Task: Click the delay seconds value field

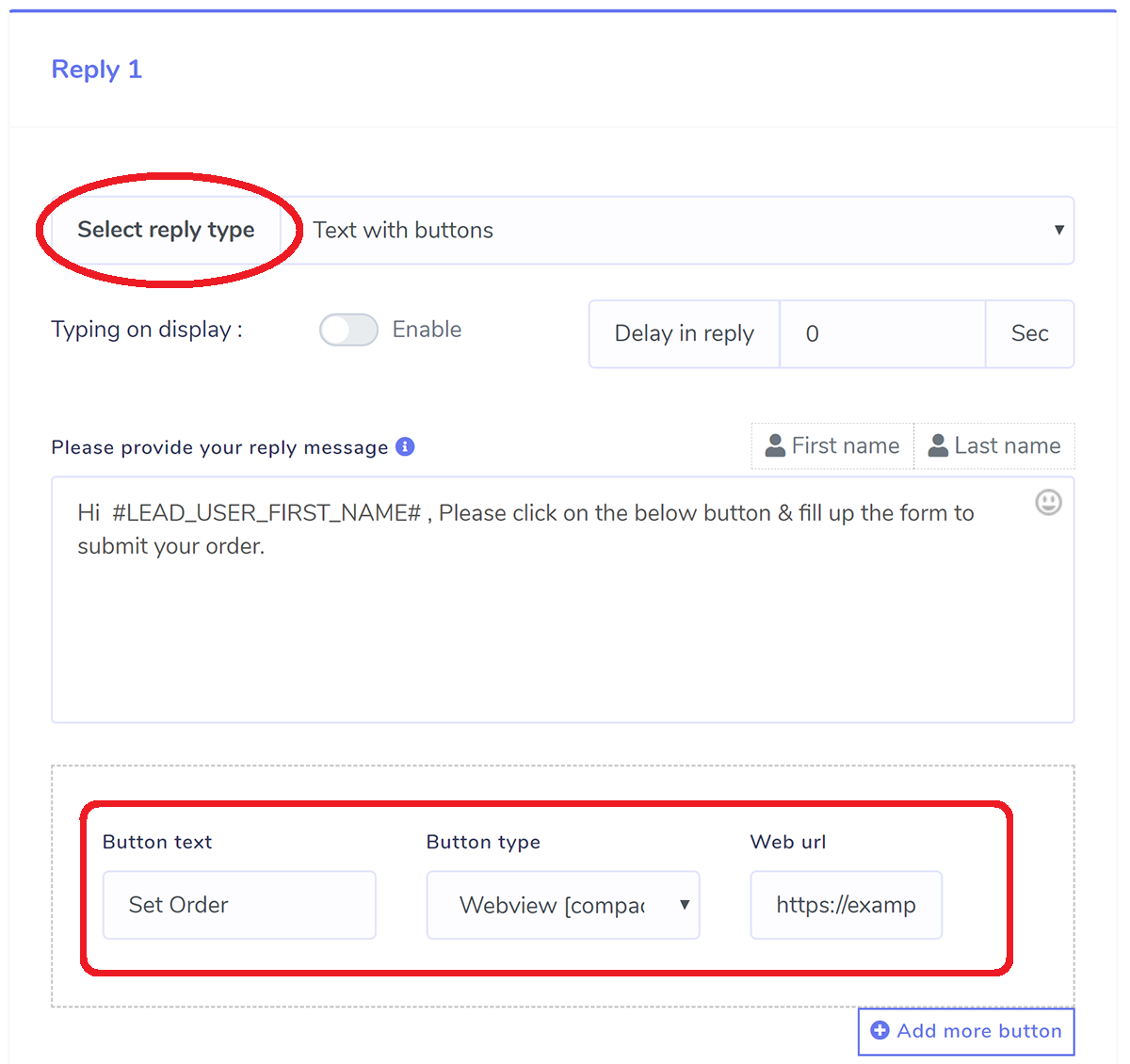Action: 881,333
